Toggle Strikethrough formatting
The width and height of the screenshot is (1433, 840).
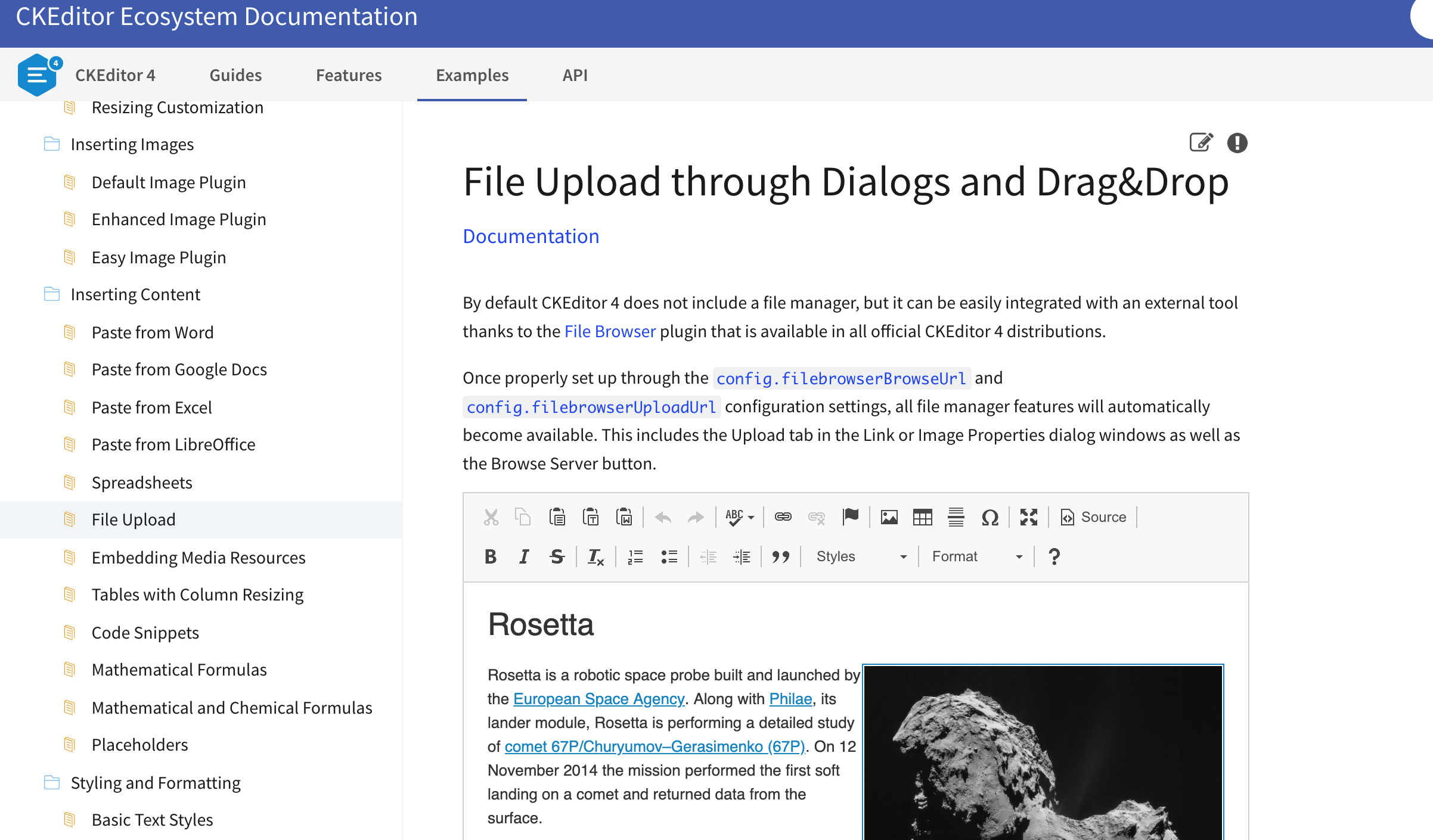click(557, 556)
